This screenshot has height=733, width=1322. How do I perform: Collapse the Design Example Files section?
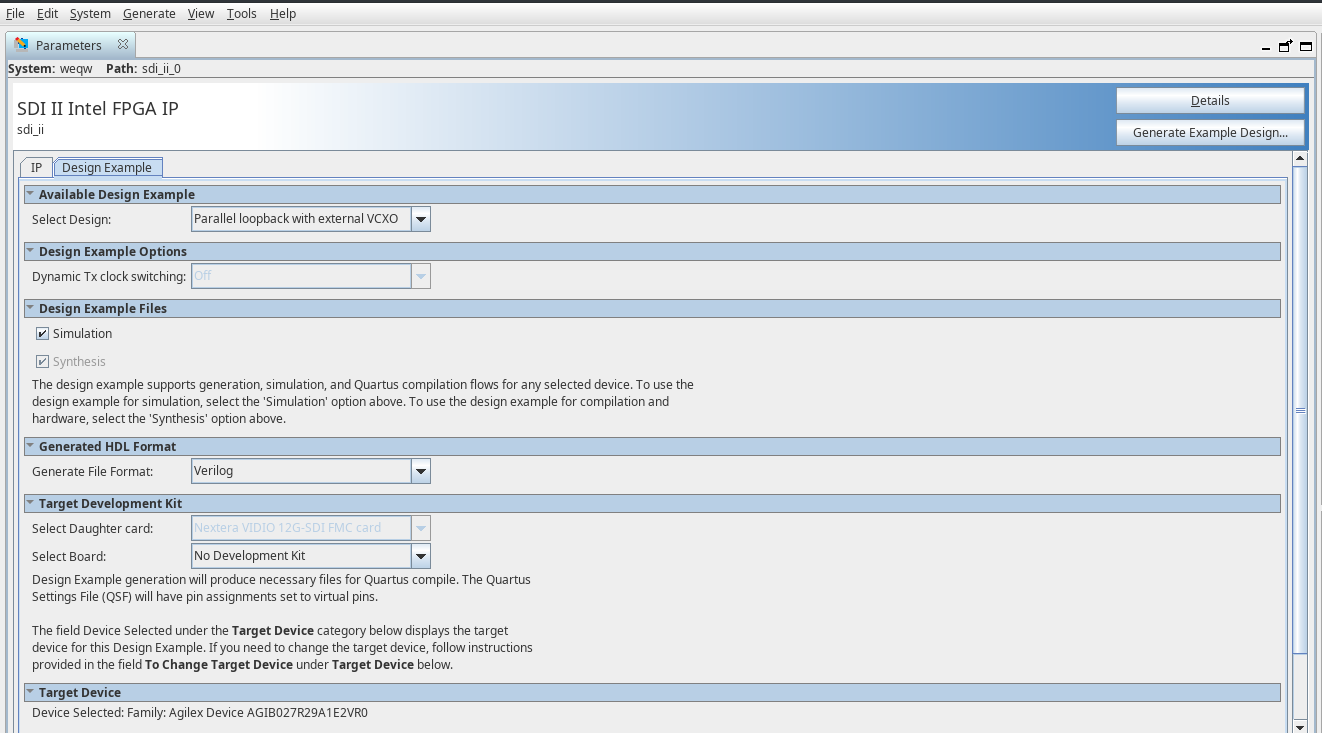click(x=30, y=308)
